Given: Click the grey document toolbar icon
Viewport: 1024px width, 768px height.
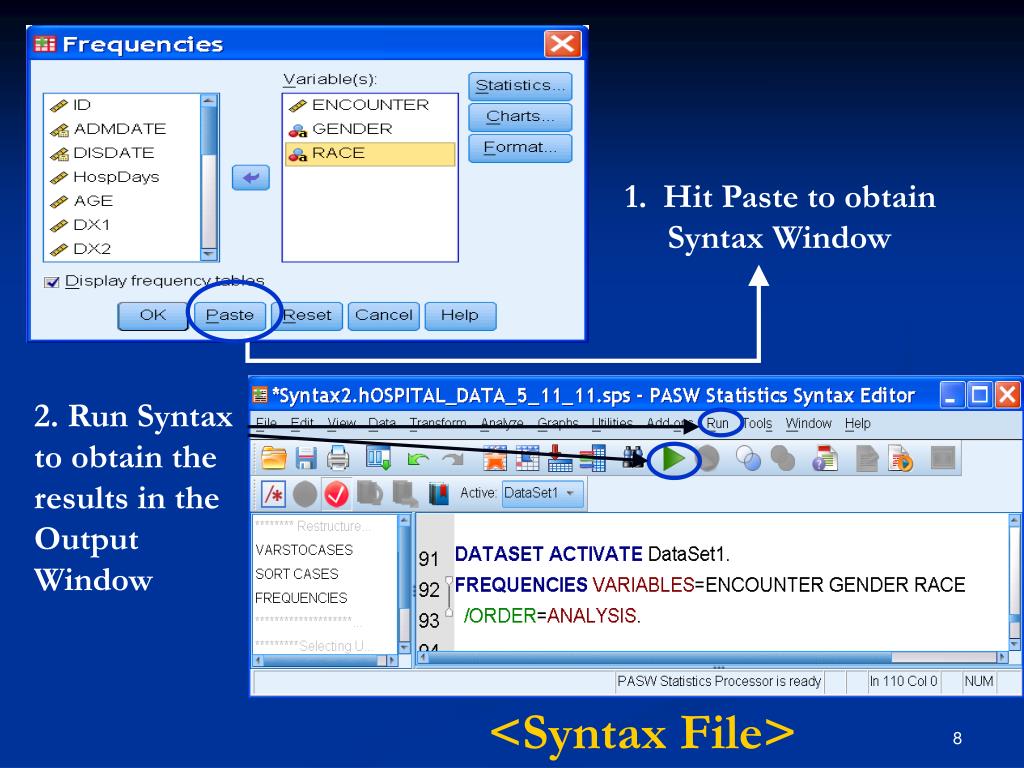Looking at the screenshot, I should pos(867,458).
